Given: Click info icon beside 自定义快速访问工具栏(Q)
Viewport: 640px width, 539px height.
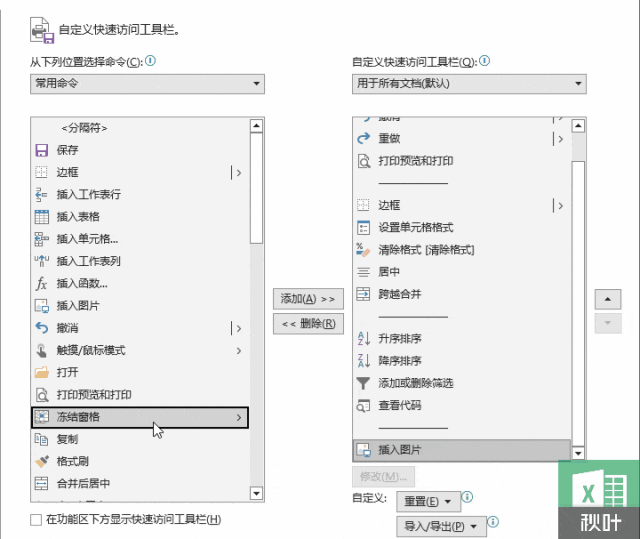Looking at the screenshot, I should tap(484, 61).
